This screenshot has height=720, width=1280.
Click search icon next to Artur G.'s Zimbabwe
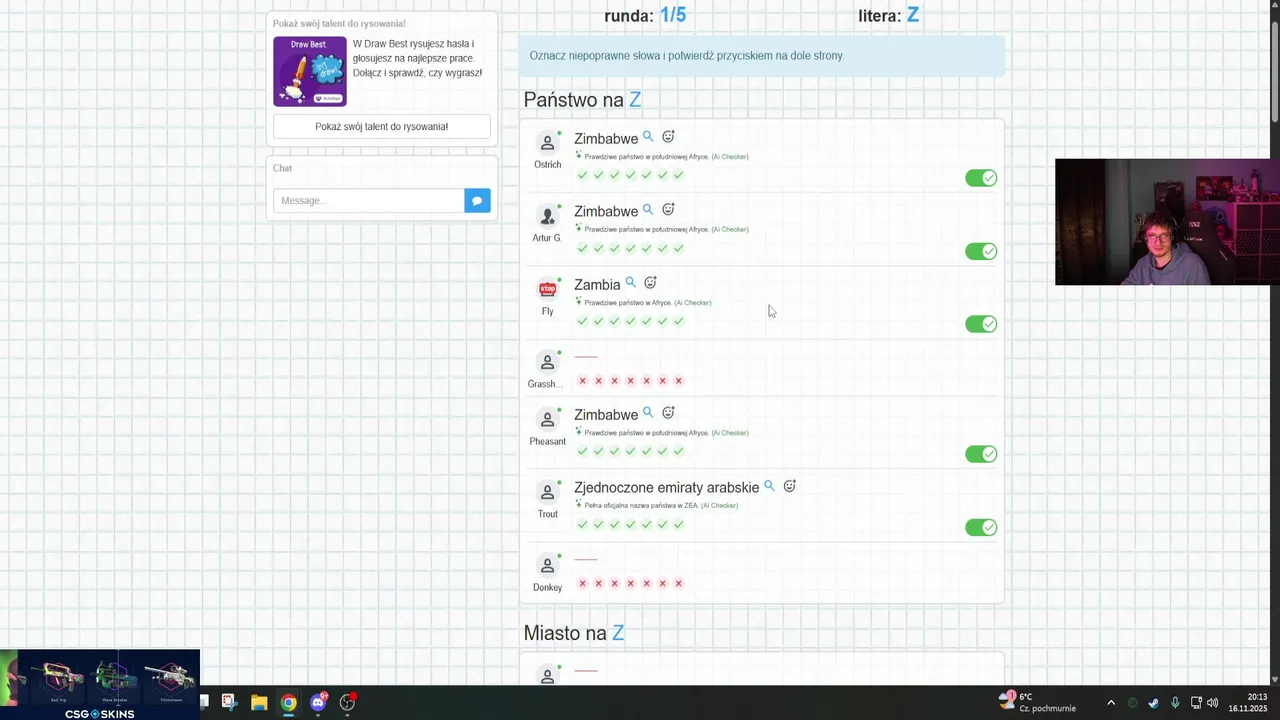click(648, 210)
